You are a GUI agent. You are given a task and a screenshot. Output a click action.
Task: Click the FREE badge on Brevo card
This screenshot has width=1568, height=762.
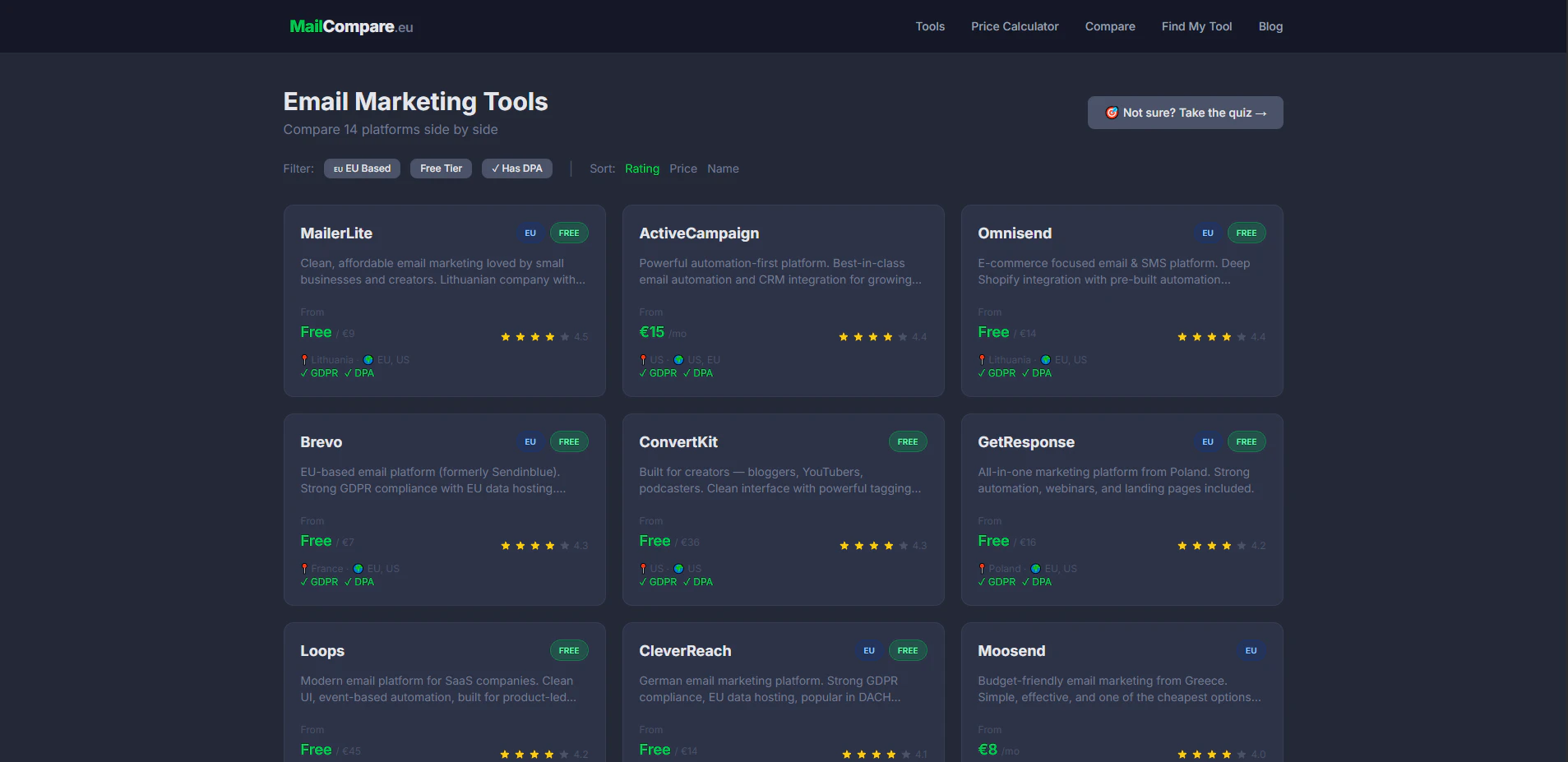(x=569, y=442)
